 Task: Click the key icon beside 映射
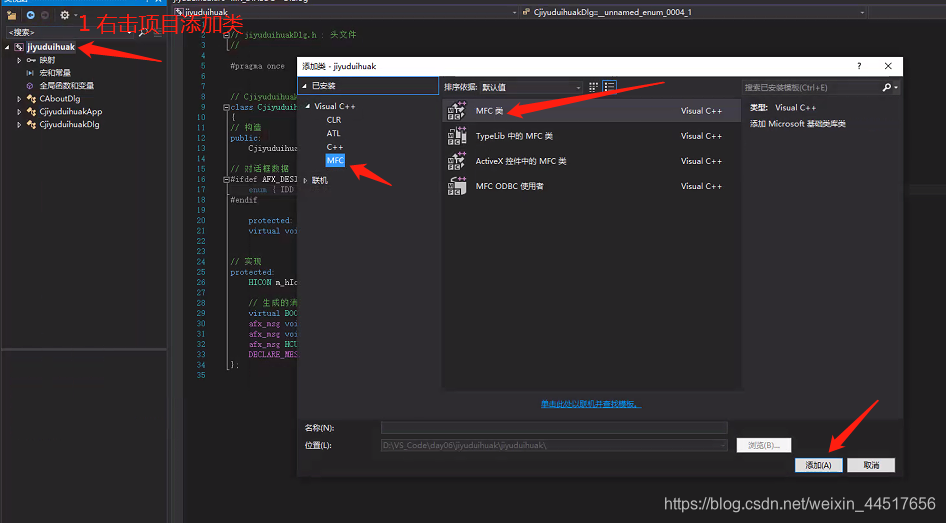(31, 60)
